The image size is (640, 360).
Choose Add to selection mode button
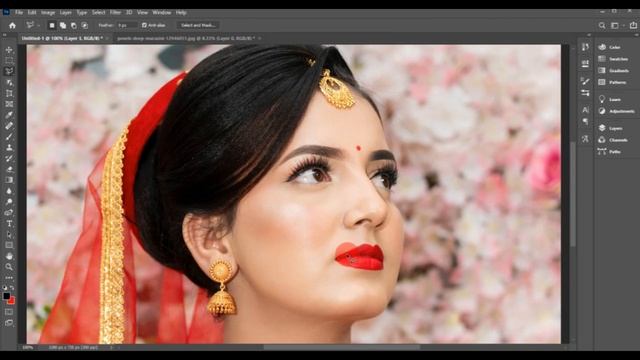click(63, 25)
